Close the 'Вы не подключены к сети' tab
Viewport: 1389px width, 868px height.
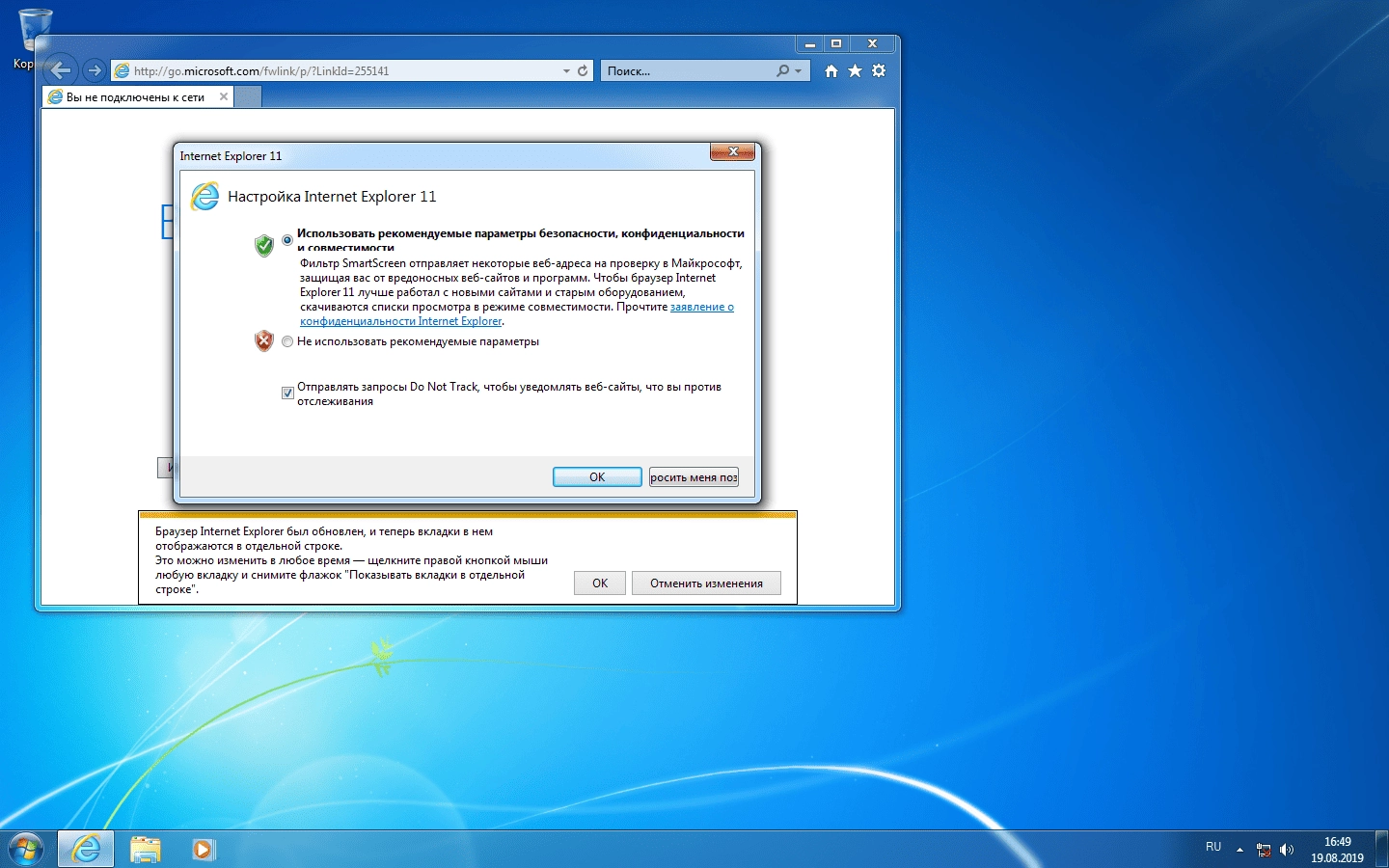pos(224,96)
